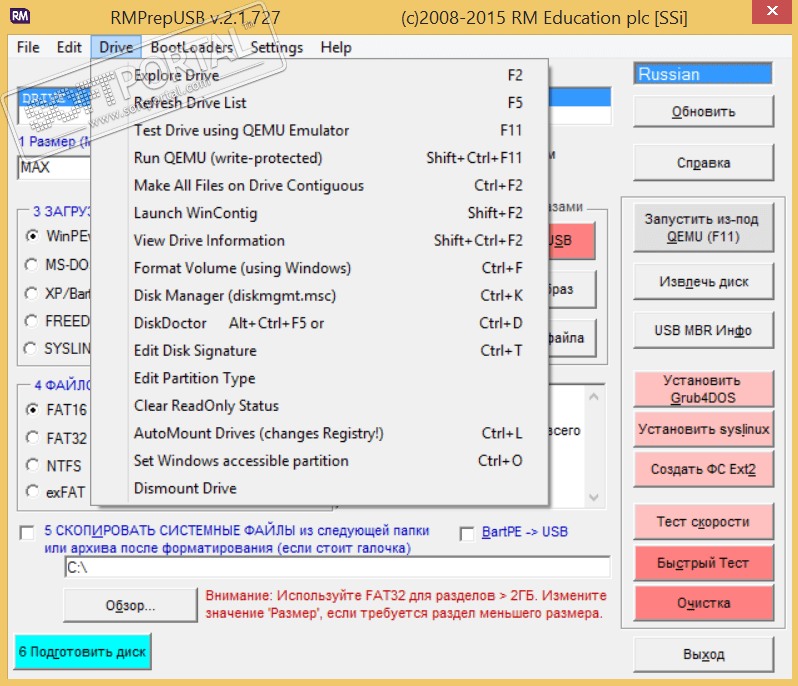Click the Тест скорости button

tap(703, 522)
